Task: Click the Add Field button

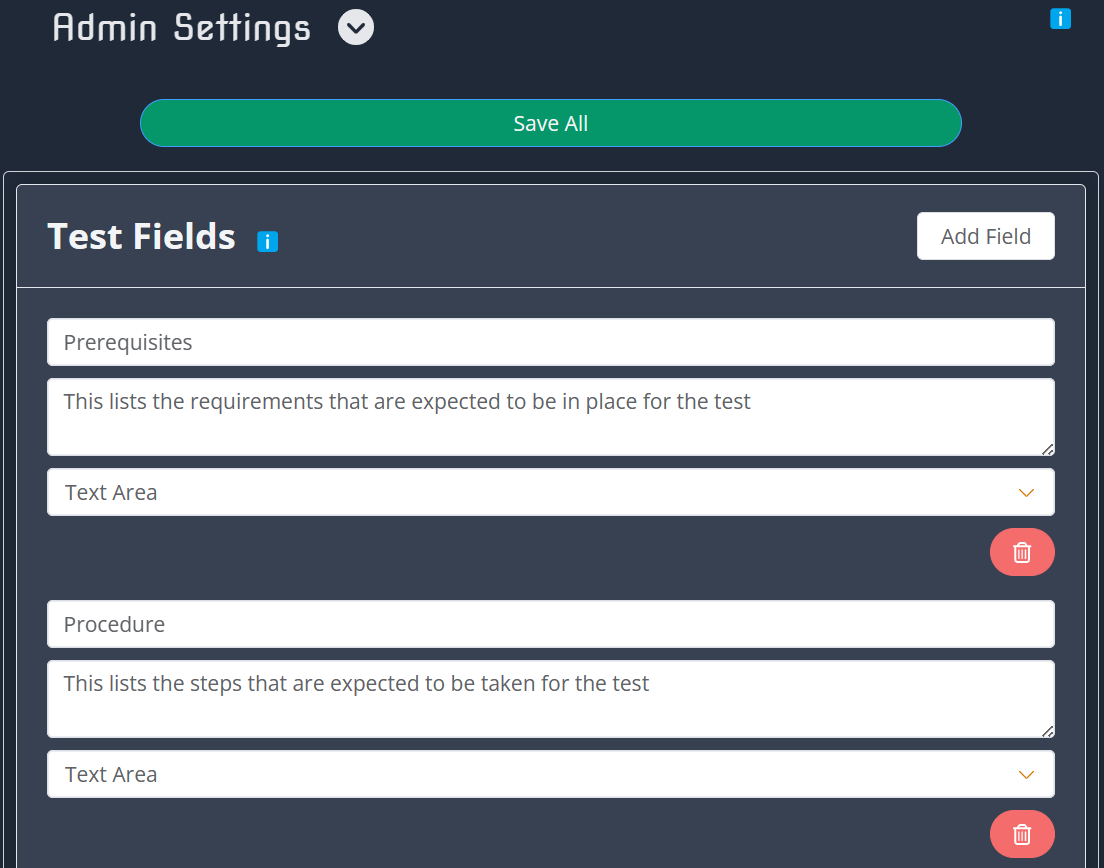Action: [985, 236]
